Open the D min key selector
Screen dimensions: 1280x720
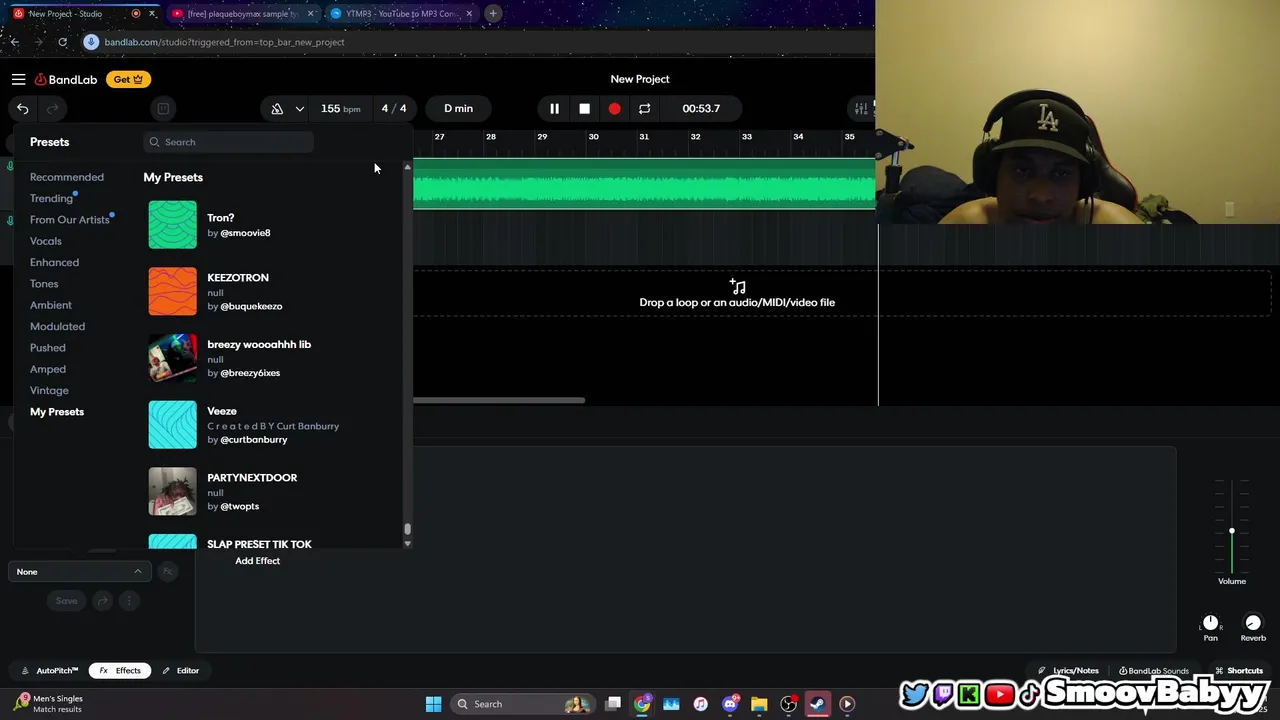458,108
